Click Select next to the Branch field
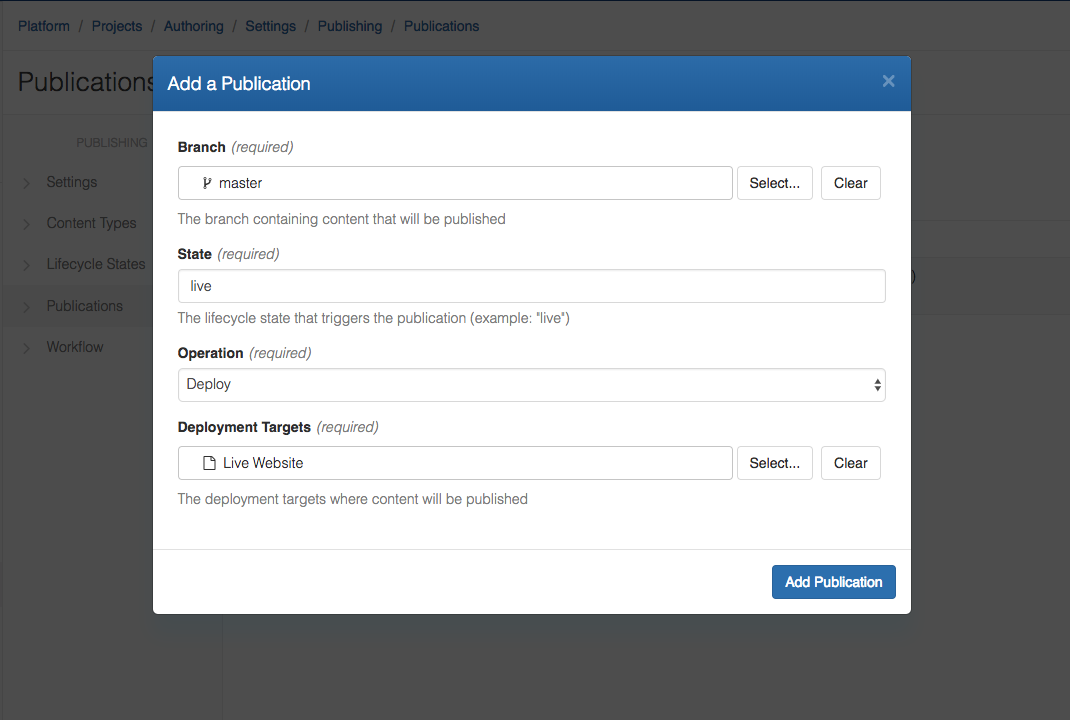 coord(774,183)
